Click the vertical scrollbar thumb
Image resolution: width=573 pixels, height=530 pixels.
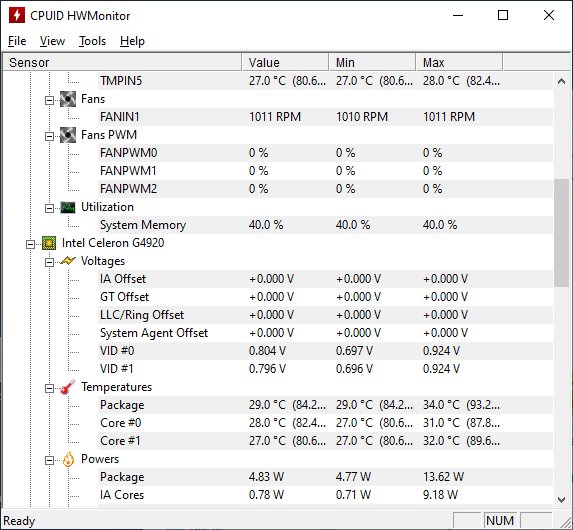pyautogui.click(x=561, y=233)
